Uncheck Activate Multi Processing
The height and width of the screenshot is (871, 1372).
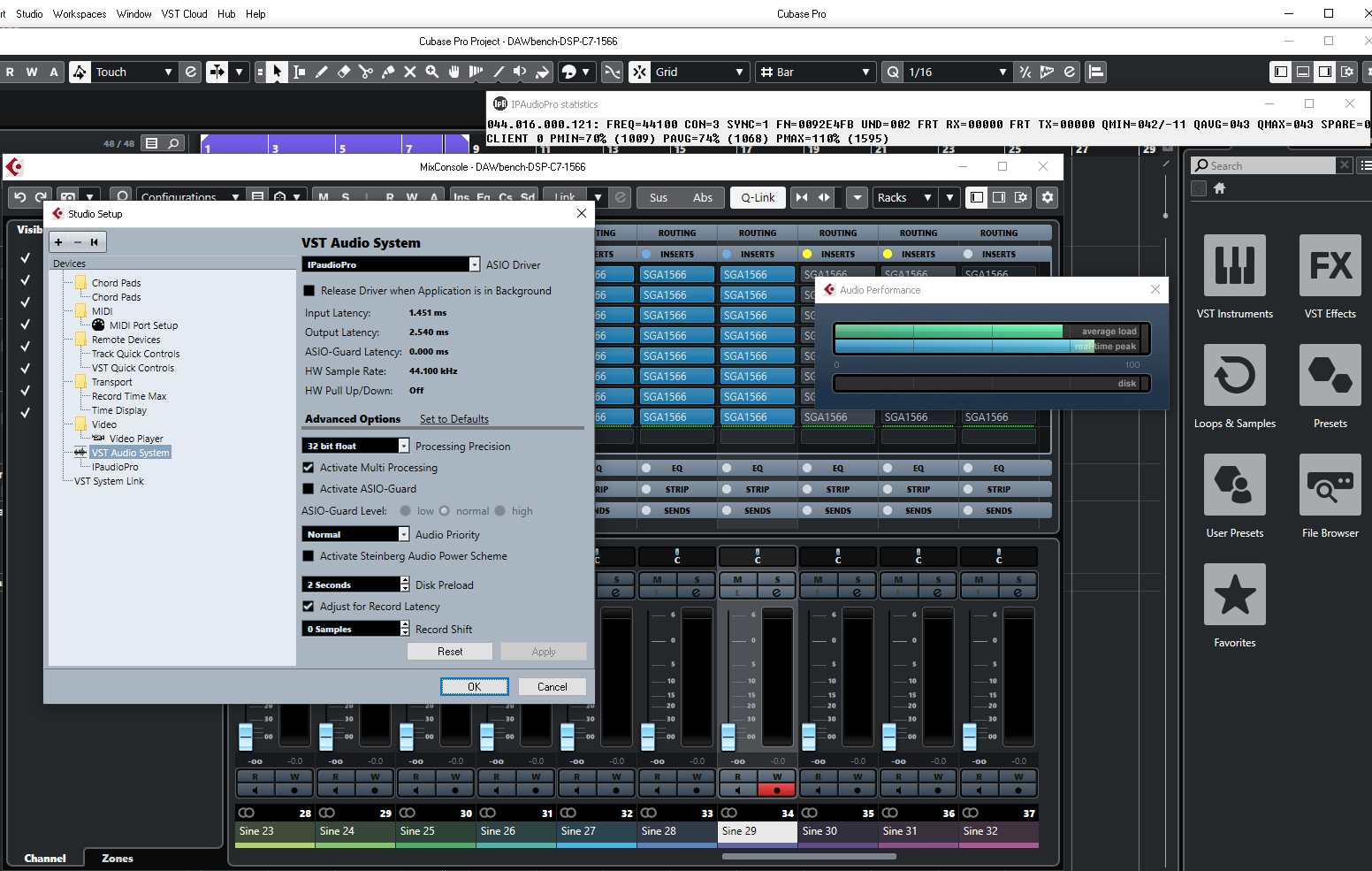click(309, 468)
